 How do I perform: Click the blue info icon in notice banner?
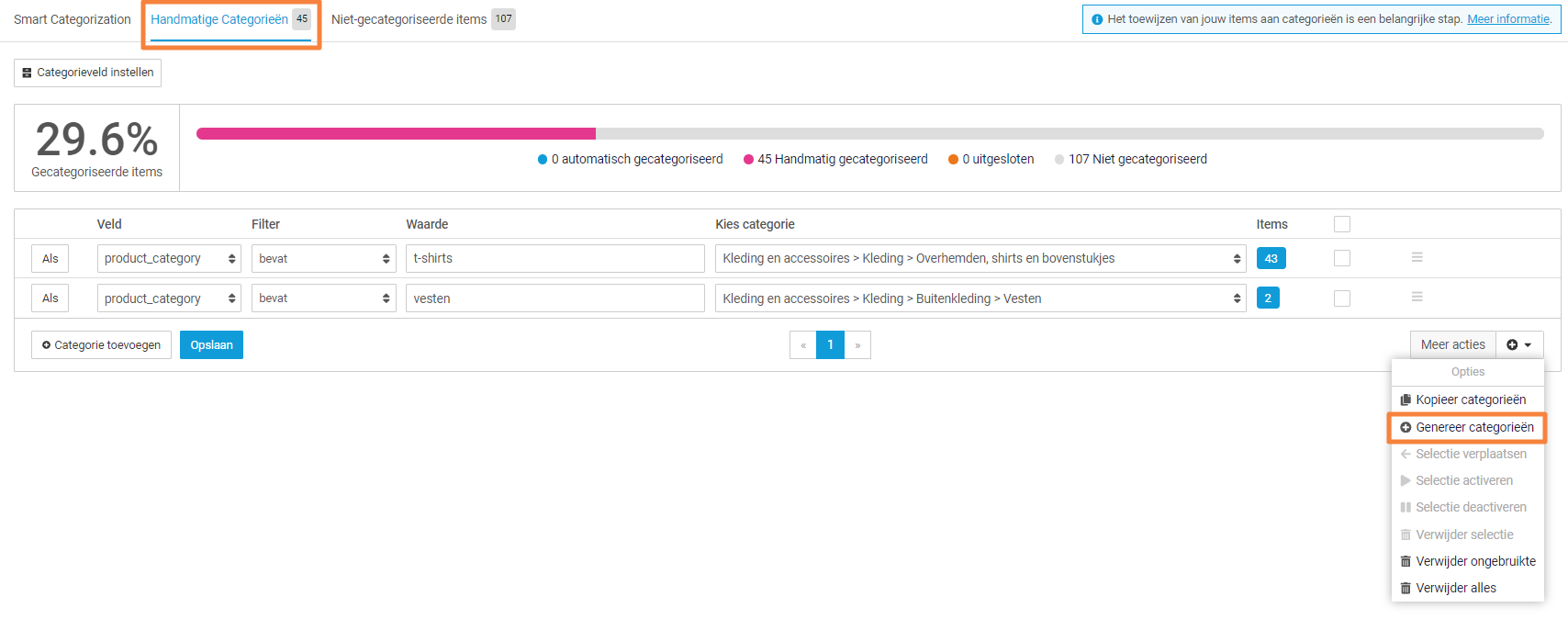point(1096,19)
